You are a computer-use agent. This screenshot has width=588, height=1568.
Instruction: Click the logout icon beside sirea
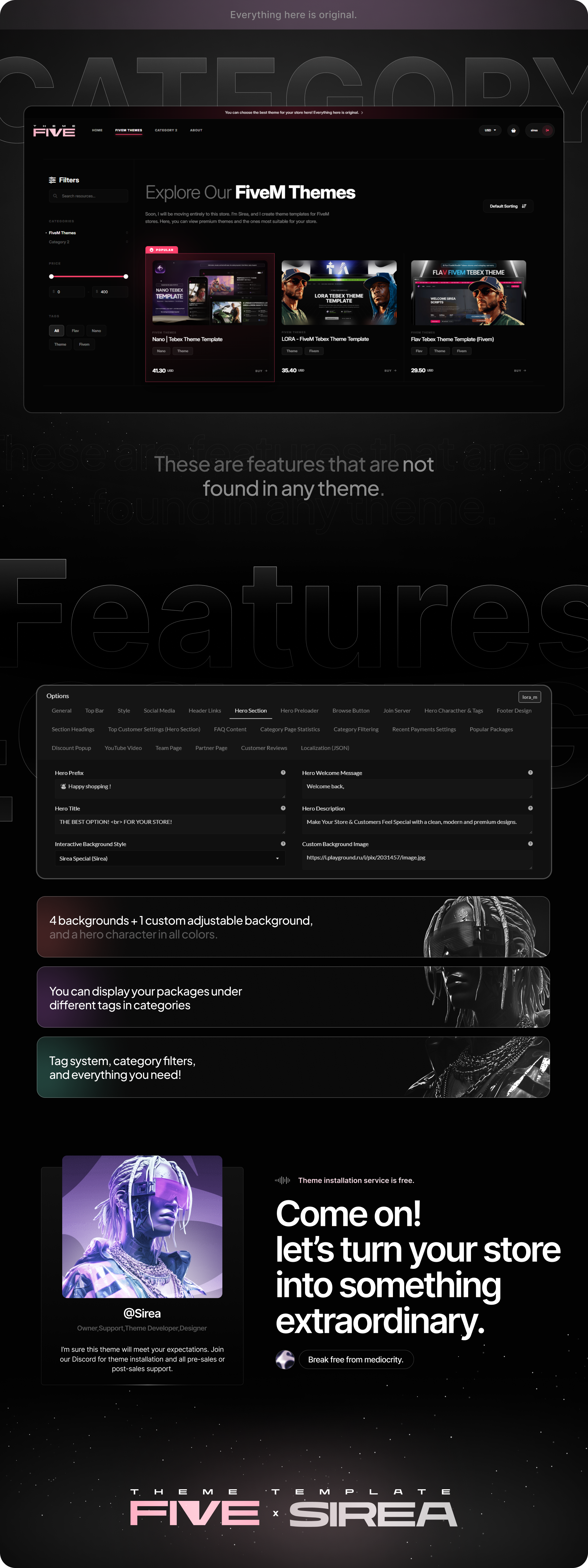[547, 130]
